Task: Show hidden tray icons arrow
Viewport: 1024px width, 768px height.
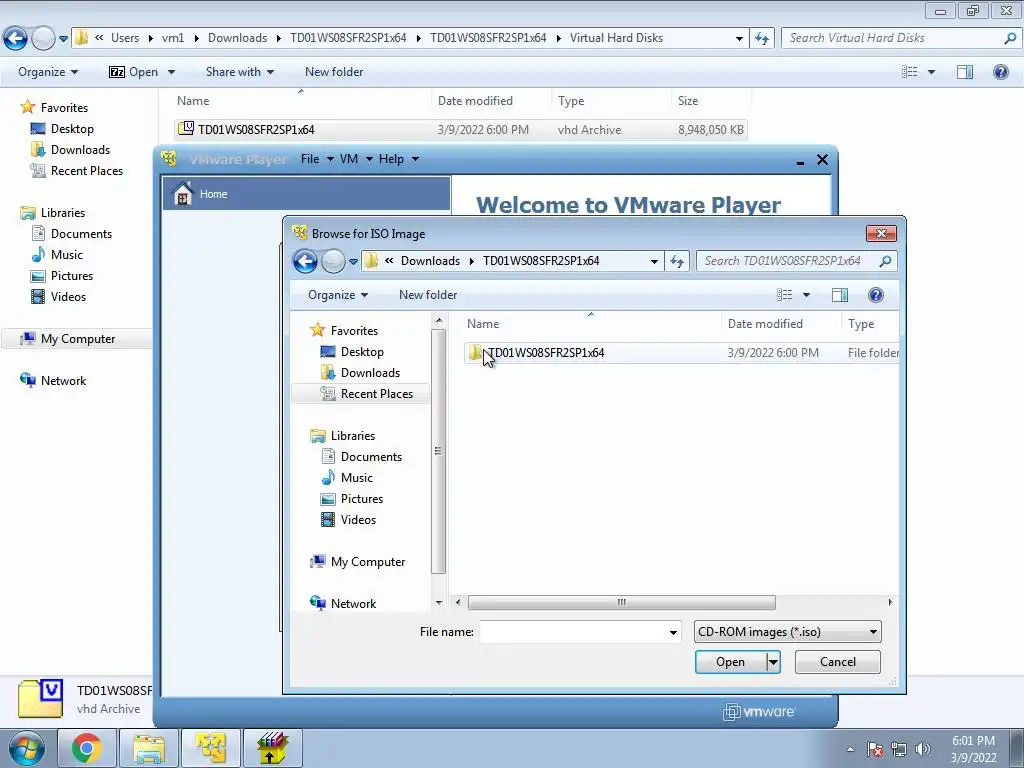Action: tap(850, 750)
